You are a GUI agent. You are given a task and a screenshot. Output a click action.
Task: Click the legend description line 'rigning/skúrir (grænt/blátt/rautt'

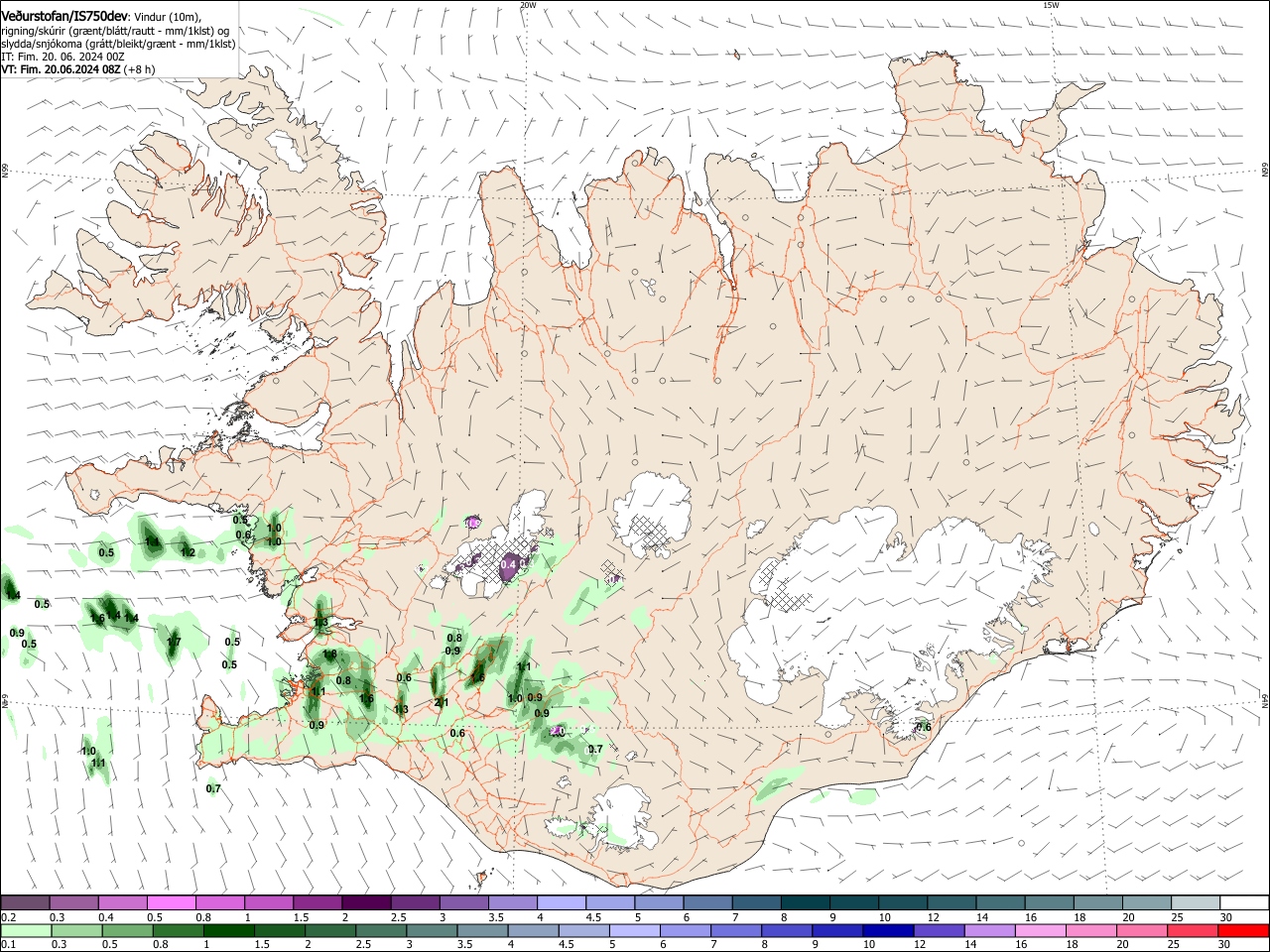pyautogui.click(x=116, y=31)
